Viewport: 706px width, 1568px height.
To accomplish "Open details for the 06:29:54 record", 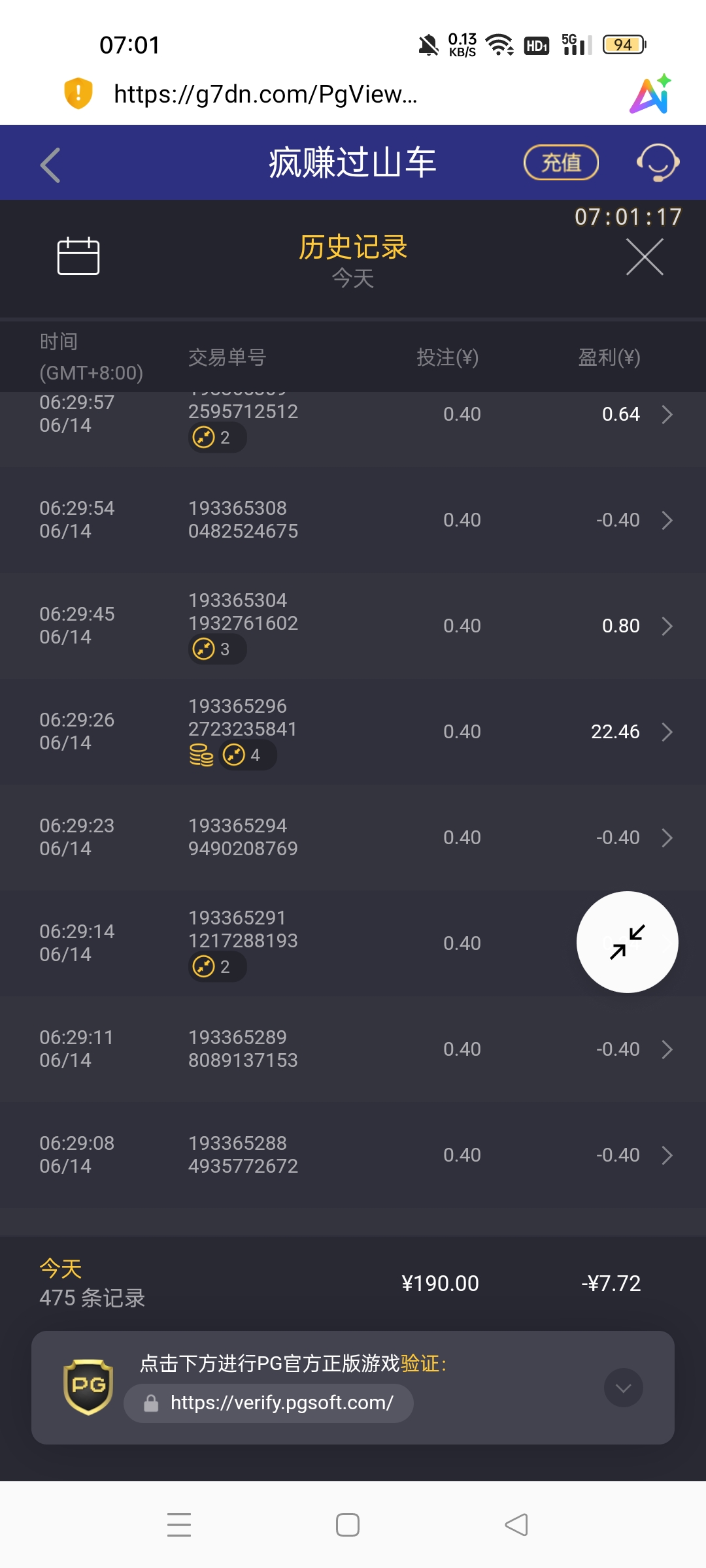I will (x=353, y=520).
